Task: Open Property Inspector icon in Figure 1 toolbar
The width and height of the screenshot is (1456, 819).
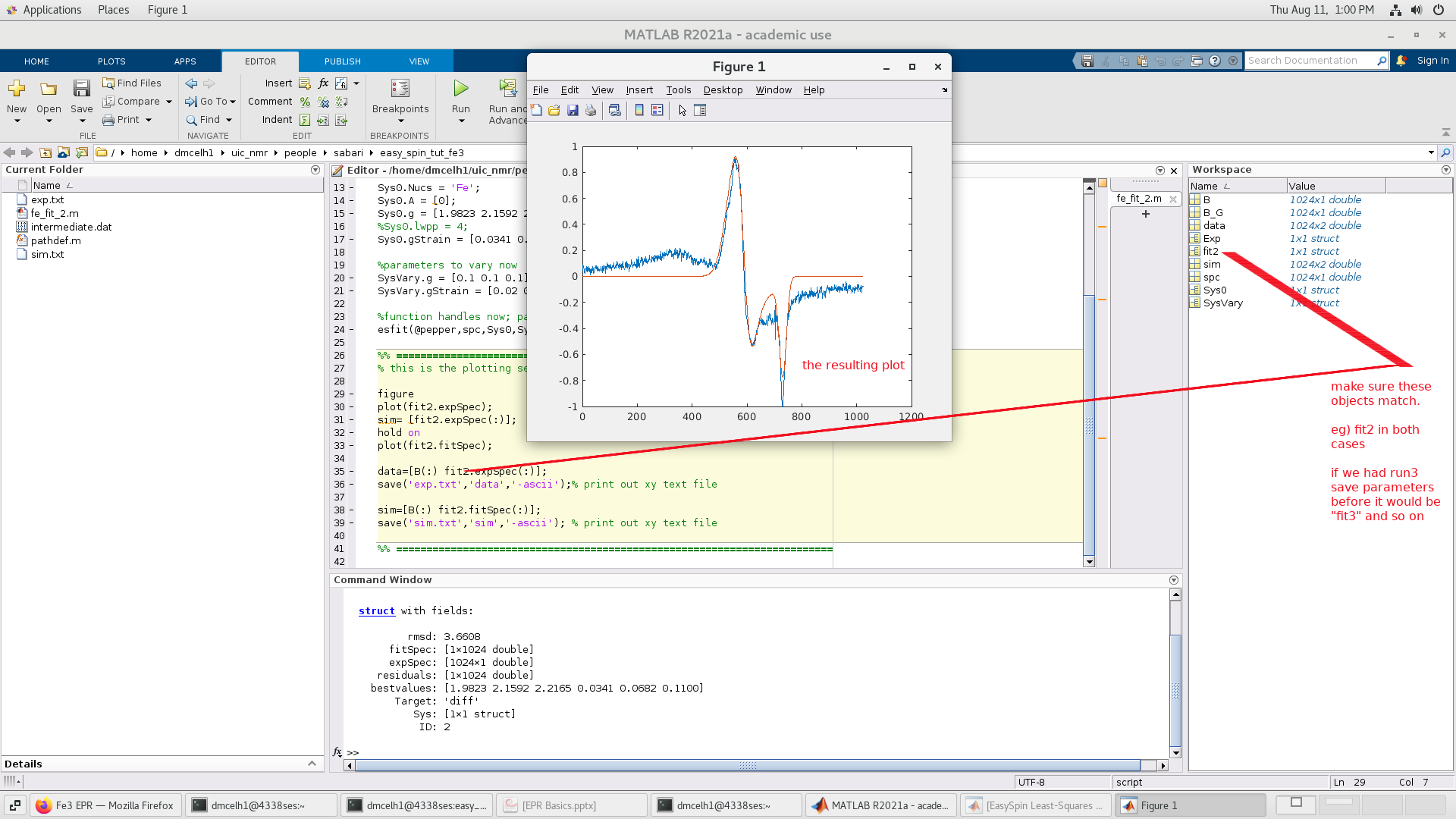Action: [700, 111]
